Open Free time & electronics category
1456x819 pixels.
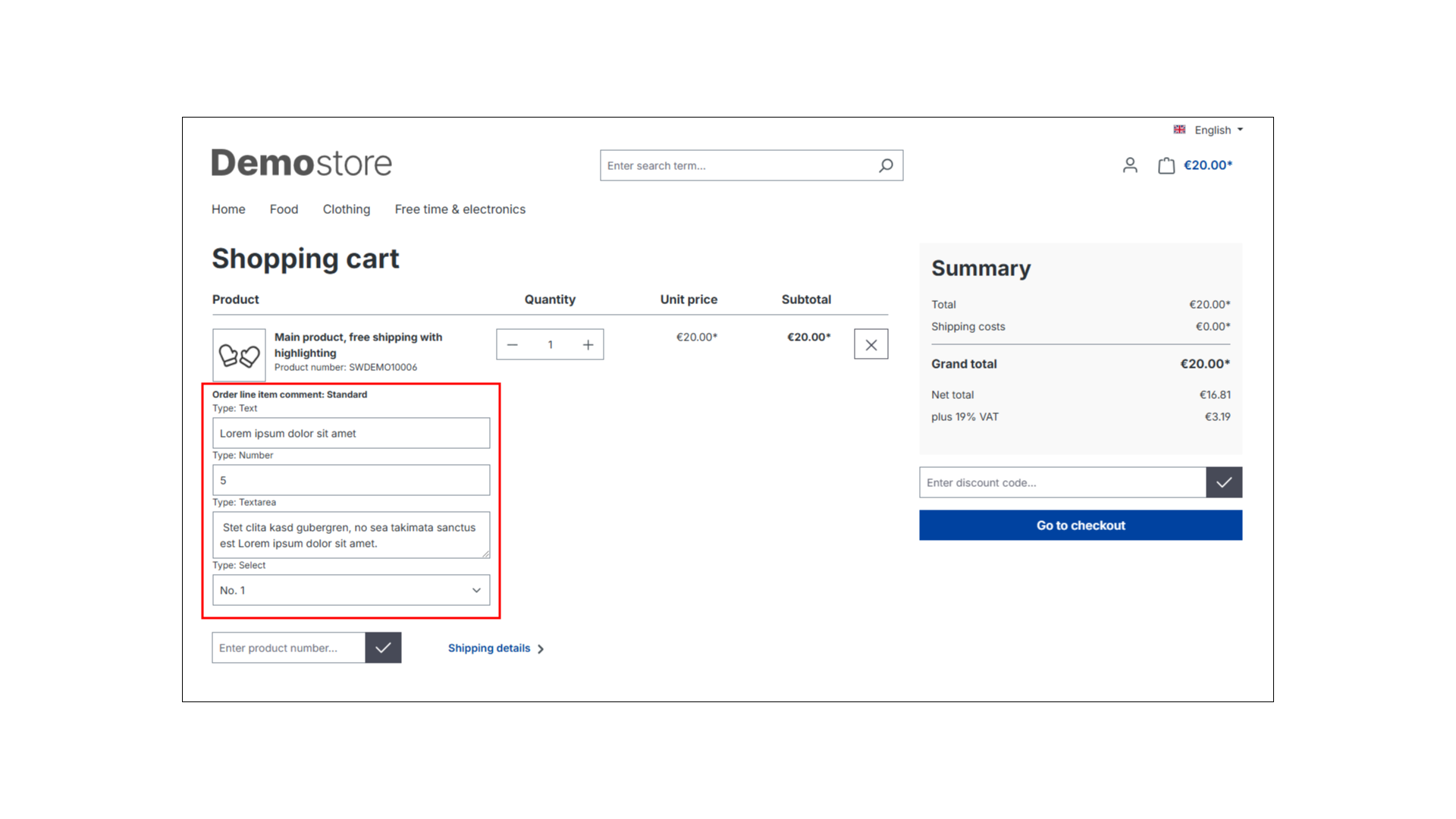460,209
